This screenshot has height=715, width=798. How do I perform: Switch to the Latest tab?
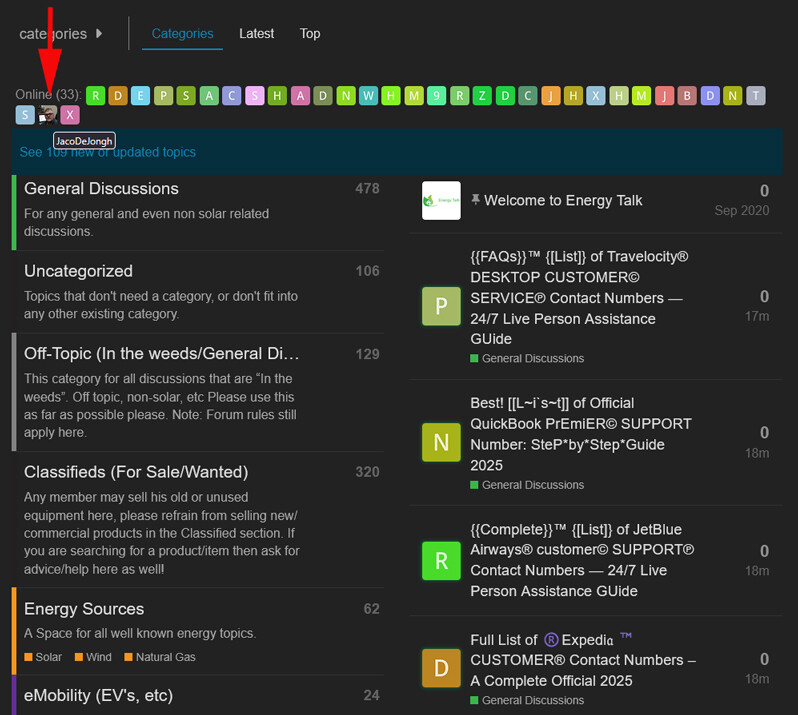click(256, 34)
